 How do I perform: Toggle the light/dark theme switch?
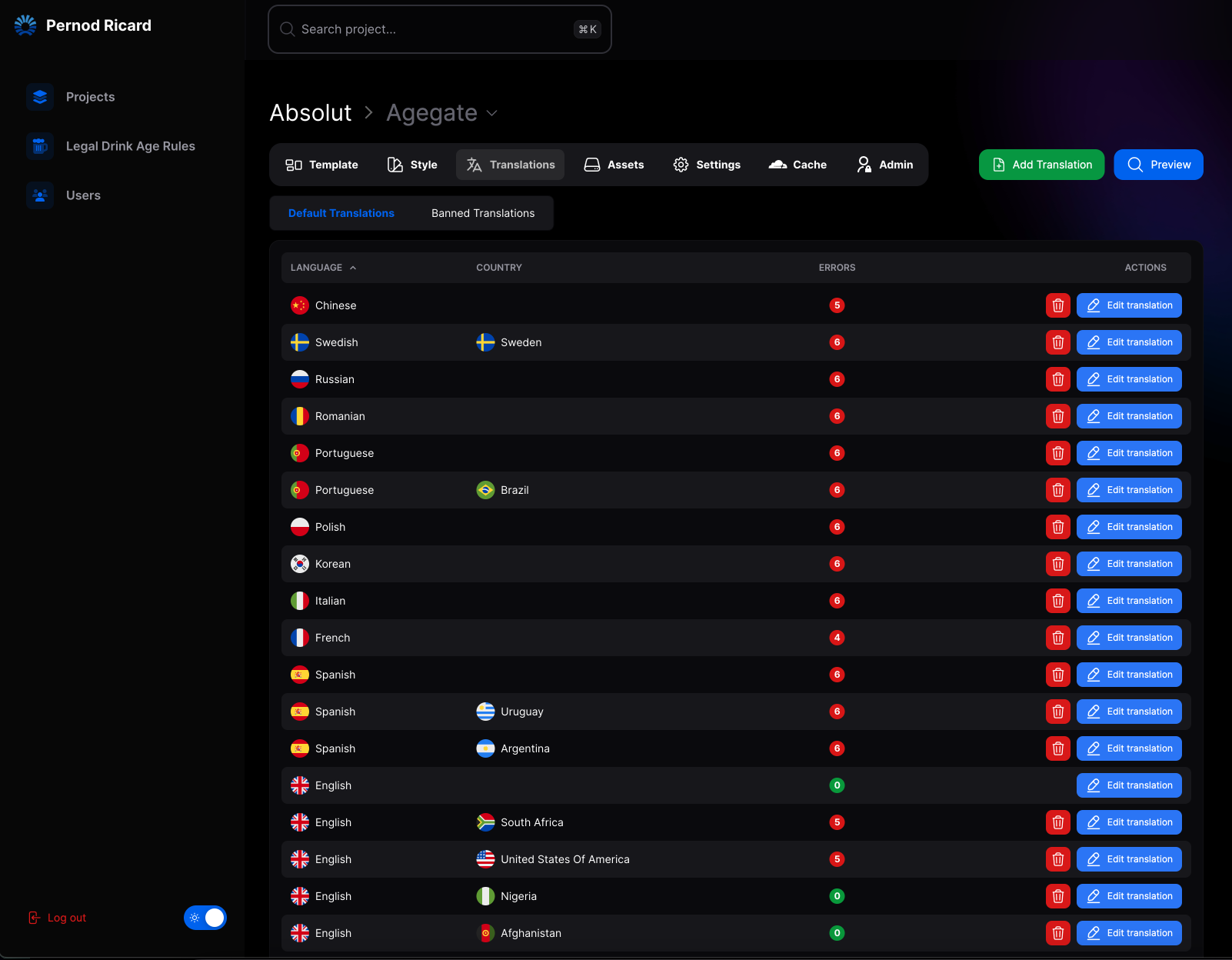[205, 918]
